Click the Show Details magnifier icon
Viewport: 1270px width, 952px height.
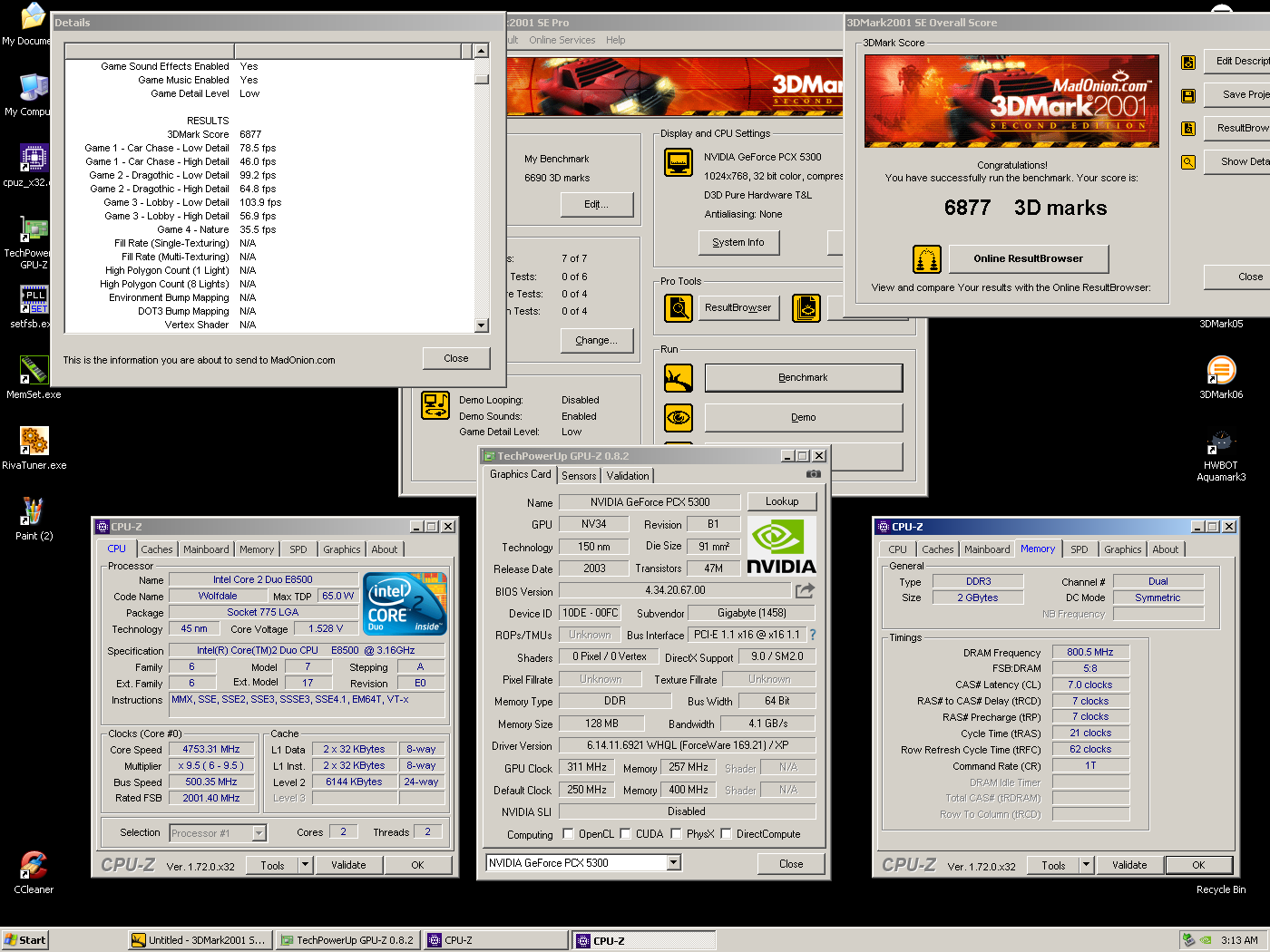pyautogui.click(x=1187, y=162)
